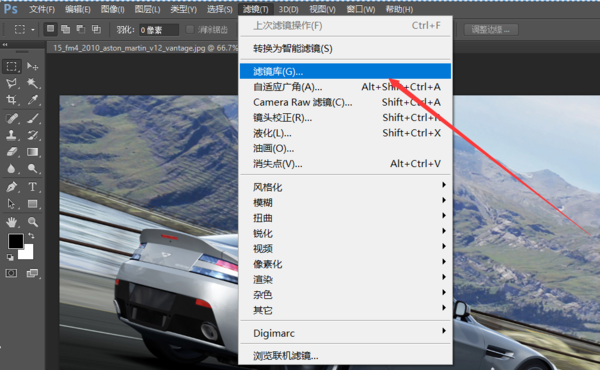Expand the 风格化 submenu arrow
This screenshot has width=600, height=370.
tap(444, 185)
